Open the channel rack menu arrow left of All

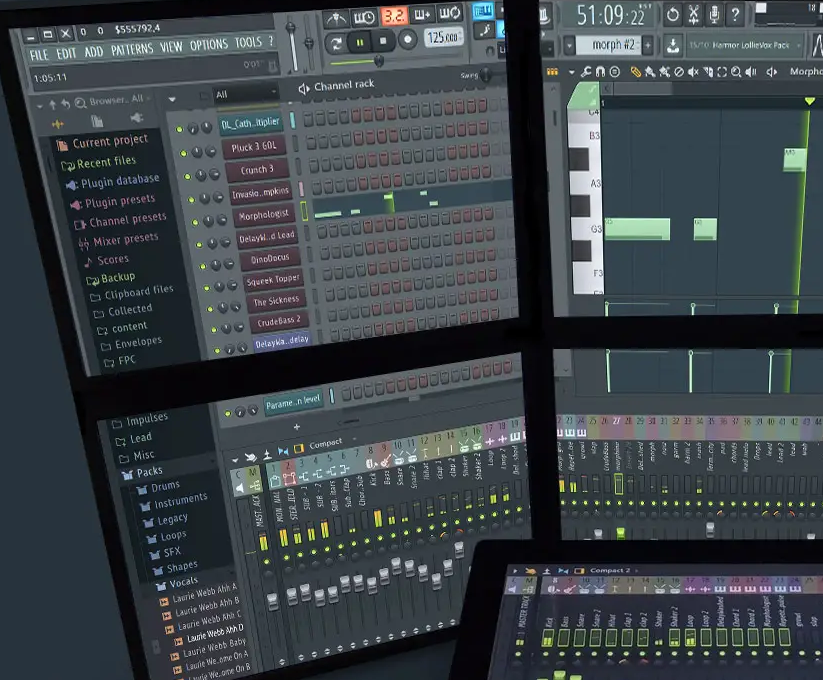point(172,99)
